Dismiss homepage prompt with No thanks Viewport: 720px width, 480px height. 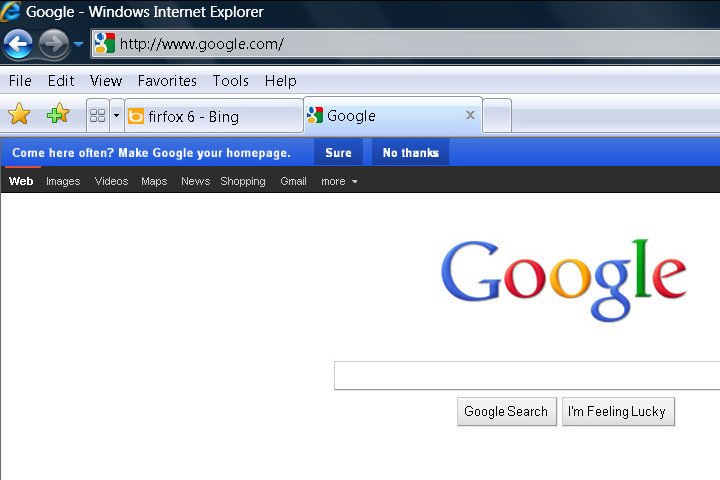(x=411, y=152)
